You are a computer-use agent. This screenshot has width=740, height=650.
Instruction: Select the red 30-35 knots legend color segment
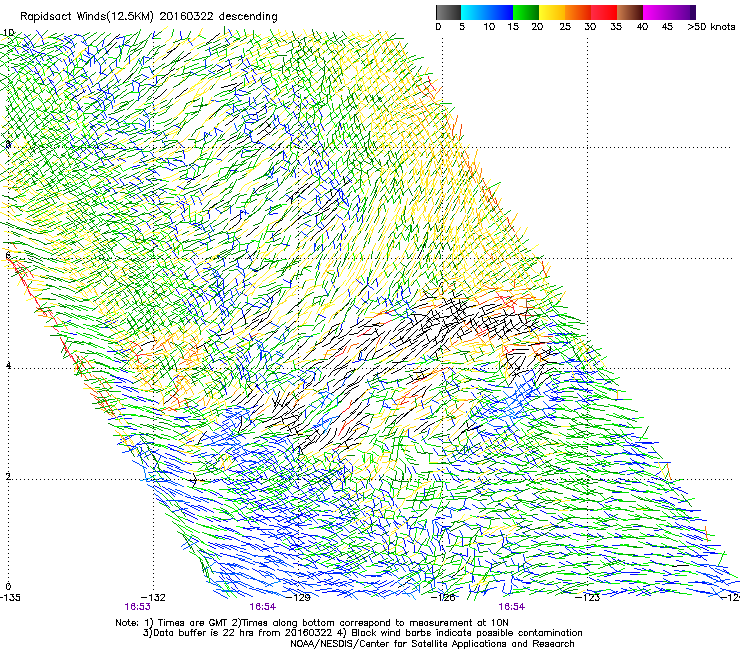604,12
